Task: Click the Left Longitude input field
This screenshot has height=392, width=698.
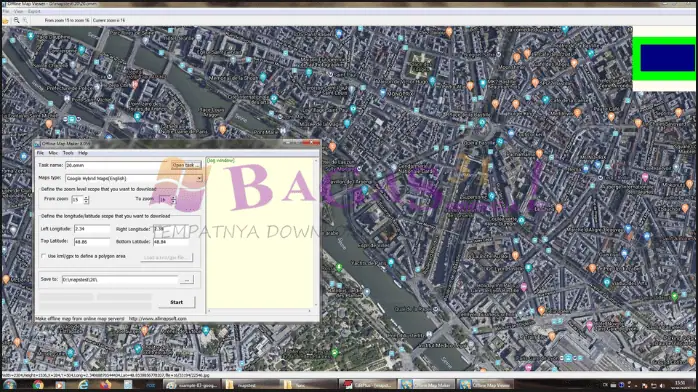Action: (92, 229)
